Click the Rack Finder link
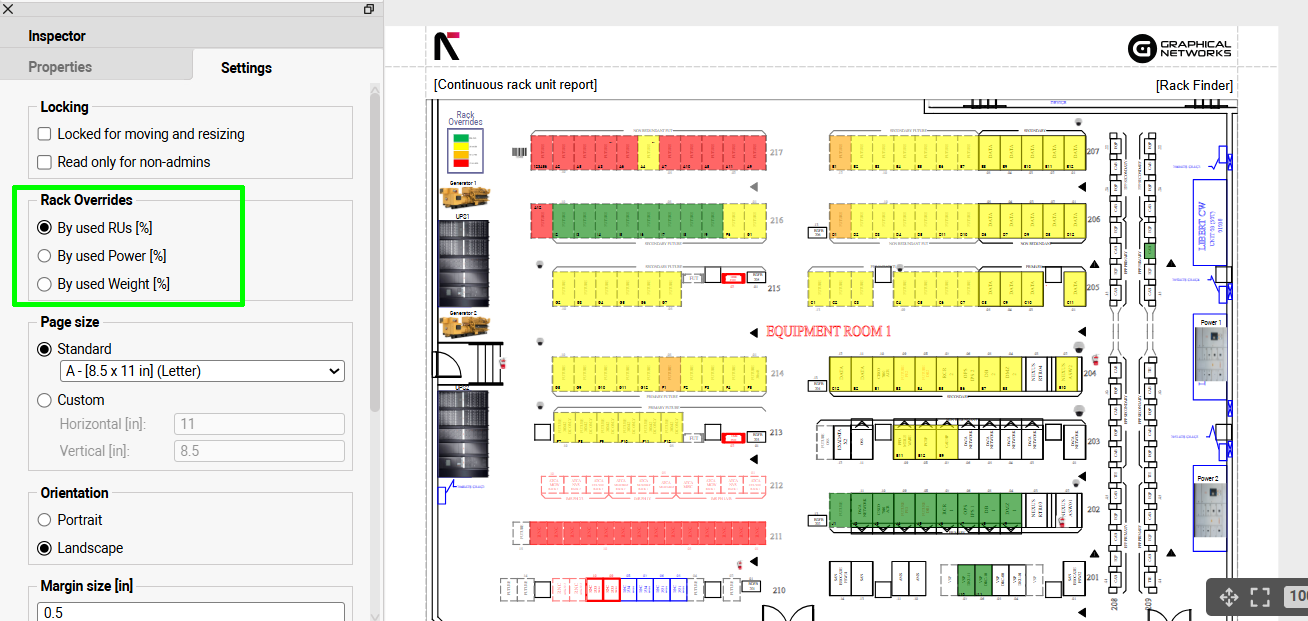The image size is (1308, 621). click(1194, 85)
